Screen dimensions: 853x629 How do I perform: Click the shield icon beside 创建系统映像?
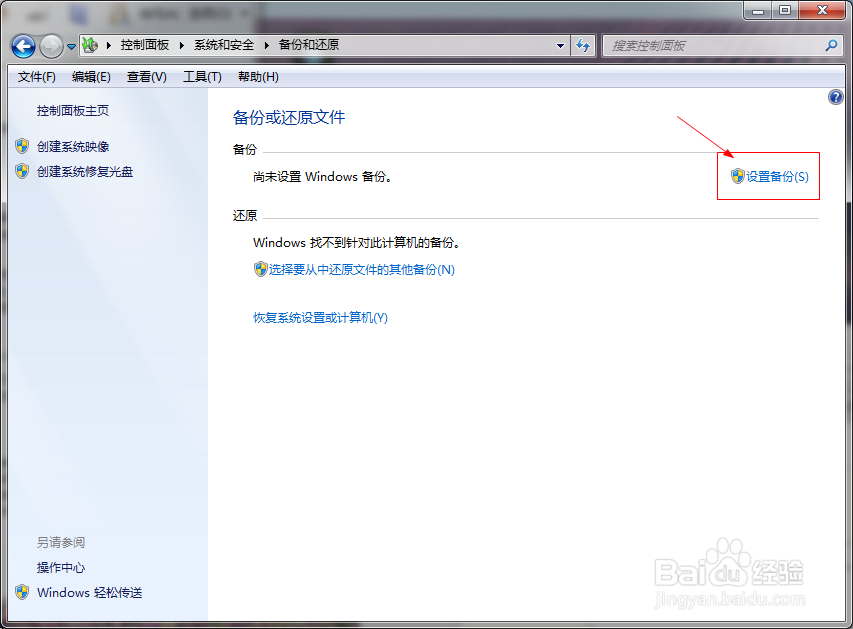pos(22,146)
